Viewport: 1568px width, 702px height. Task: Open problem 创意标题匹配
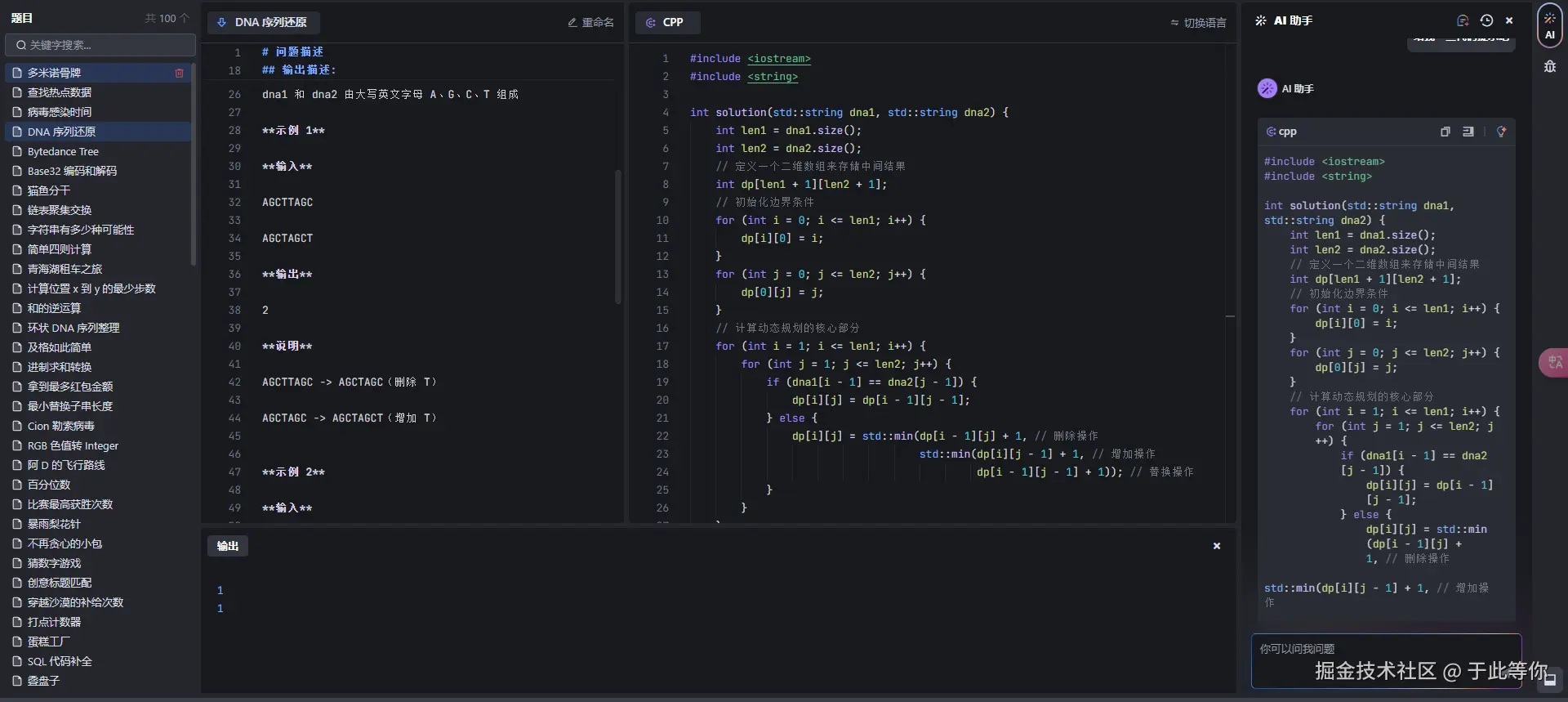pos(98,583)
